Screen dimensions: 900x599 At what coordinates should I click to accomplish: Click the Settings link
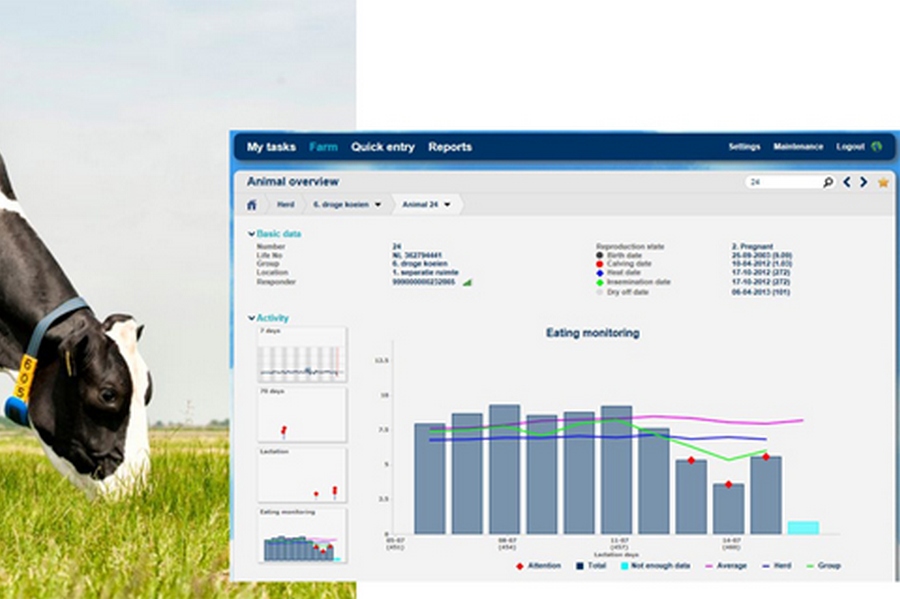coord(744,147)
